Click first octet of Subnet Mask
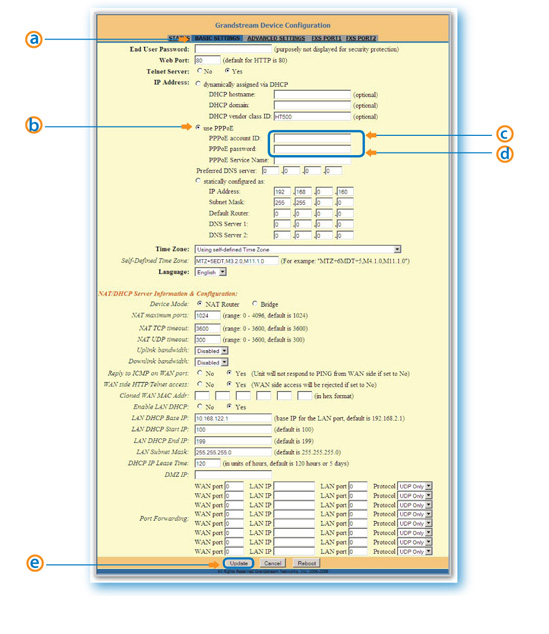The width and height of the screenshot is (549, 634). pyautogui.click(x=282, y=203)
